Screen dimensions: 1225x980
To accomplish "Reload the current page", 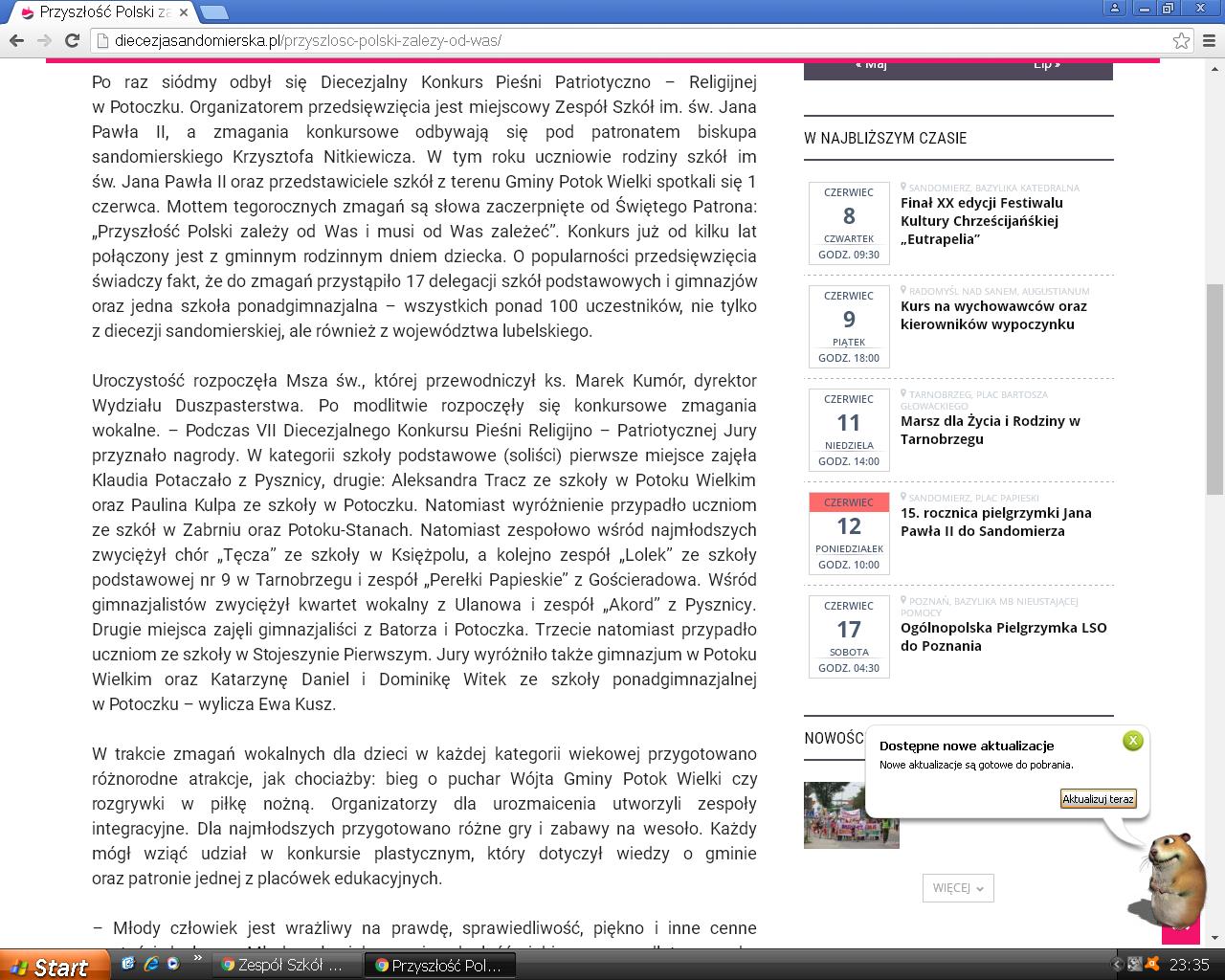I will (x=71, y=40).
